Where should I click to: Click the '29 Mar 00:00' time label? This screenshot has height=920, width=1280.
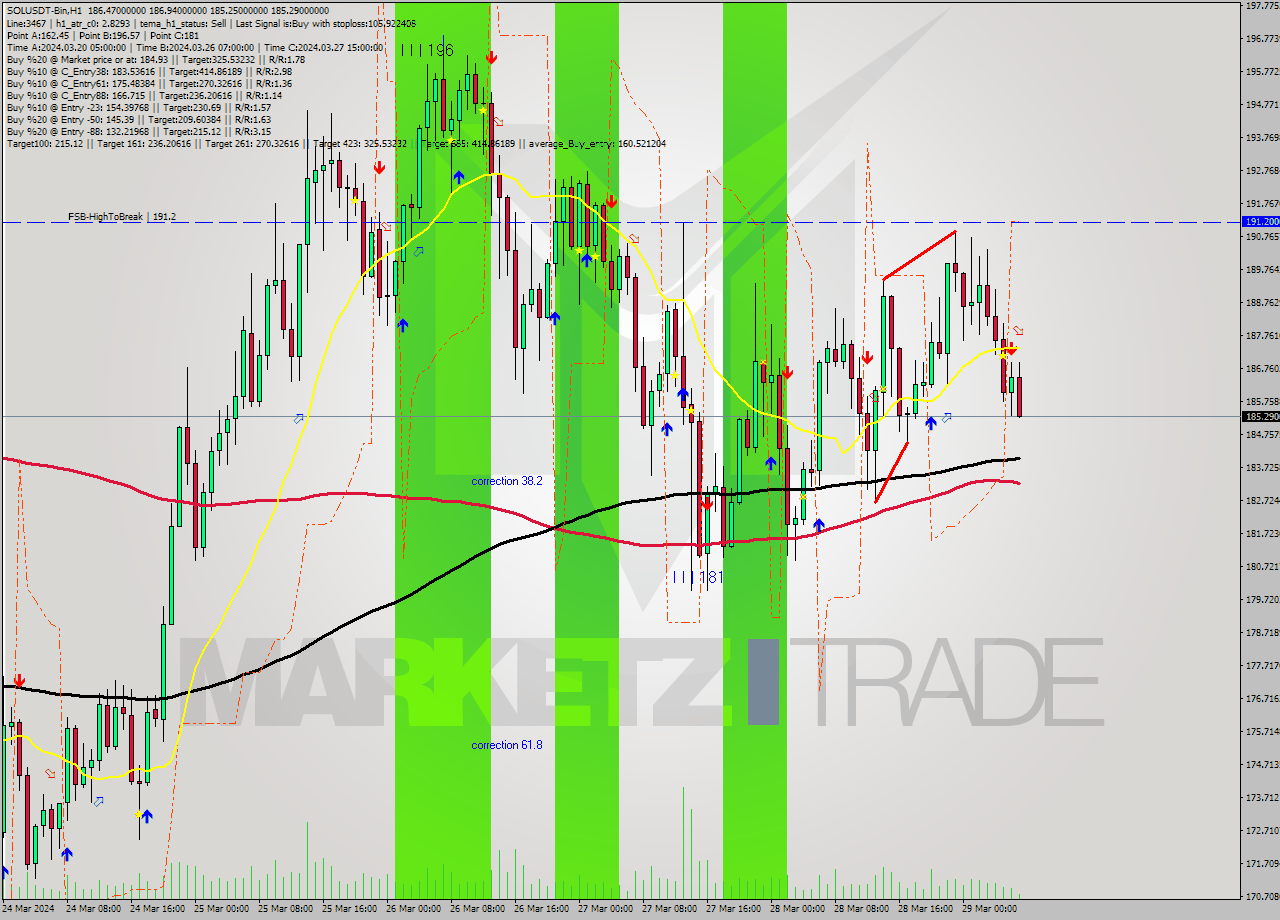989,910
